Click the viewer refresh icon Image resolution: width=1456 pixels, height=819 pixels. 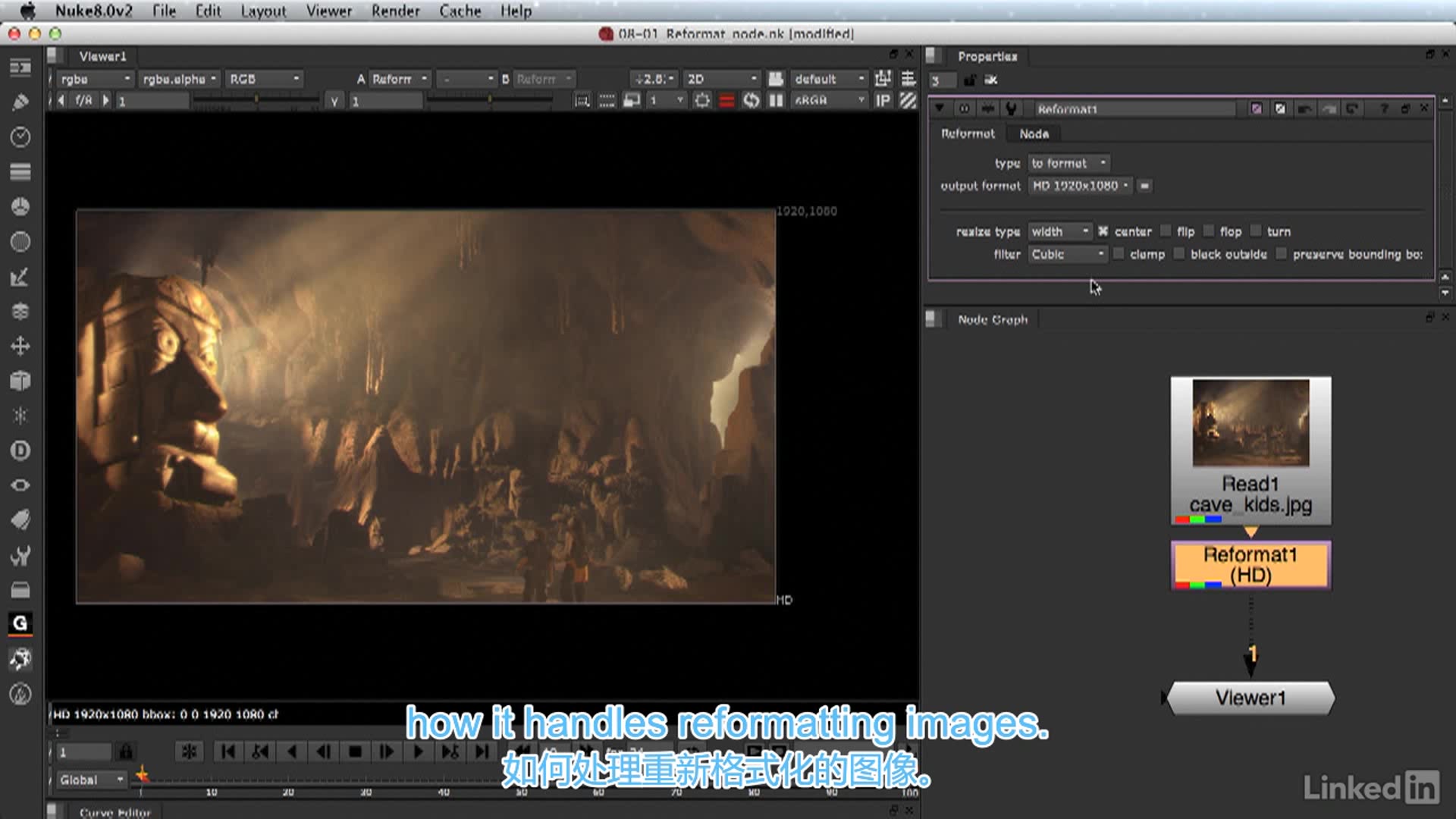pos(751,100)
